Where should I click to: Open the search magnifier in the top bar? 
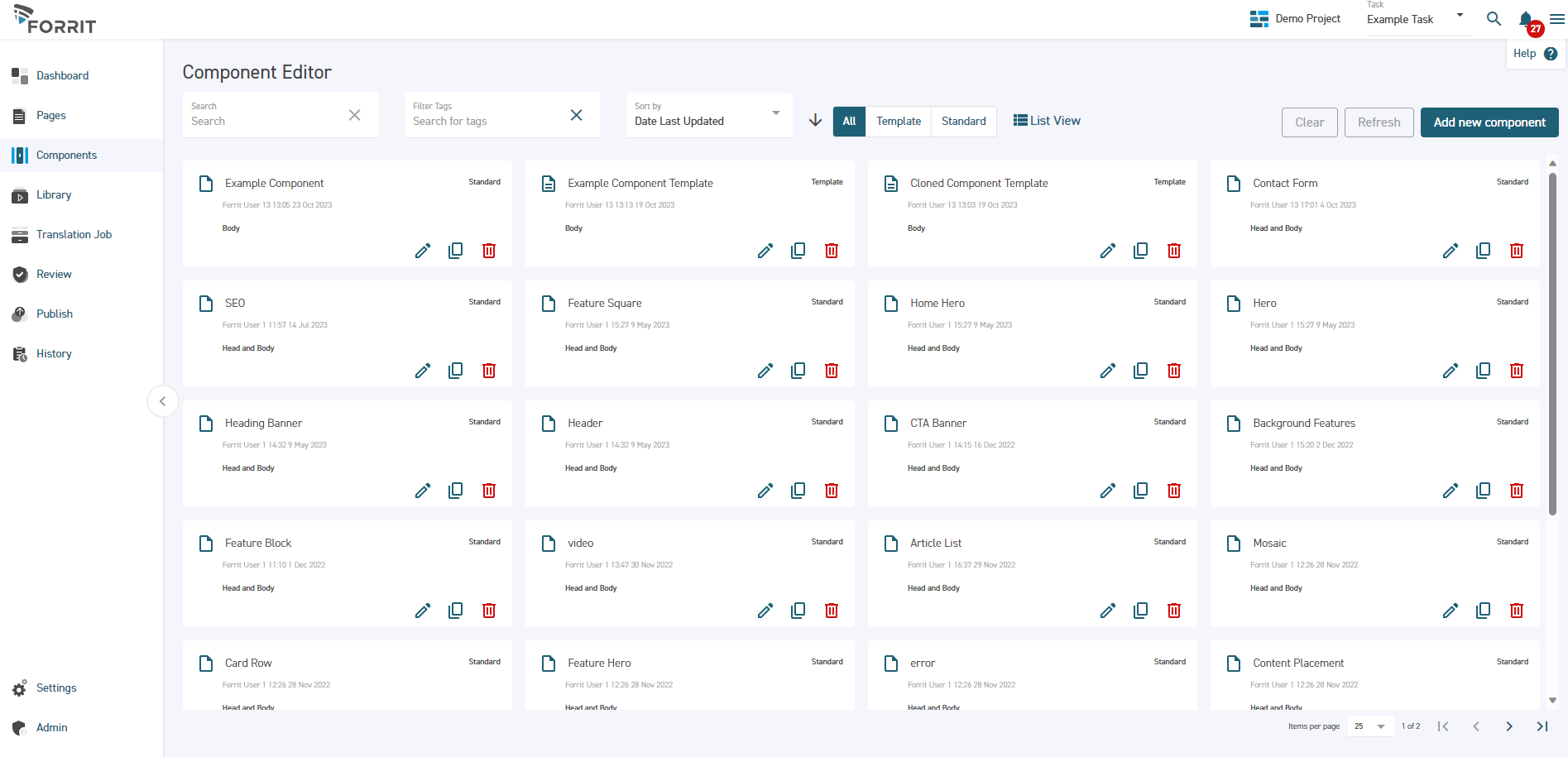click(x=1494, y=18)
